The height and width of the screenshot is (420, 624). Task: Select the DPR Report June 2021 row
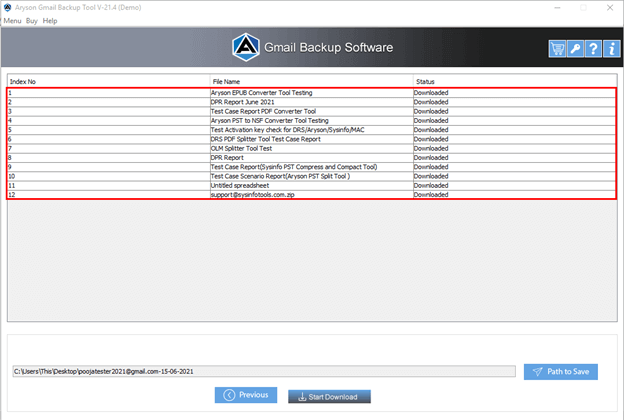[312, 102]
